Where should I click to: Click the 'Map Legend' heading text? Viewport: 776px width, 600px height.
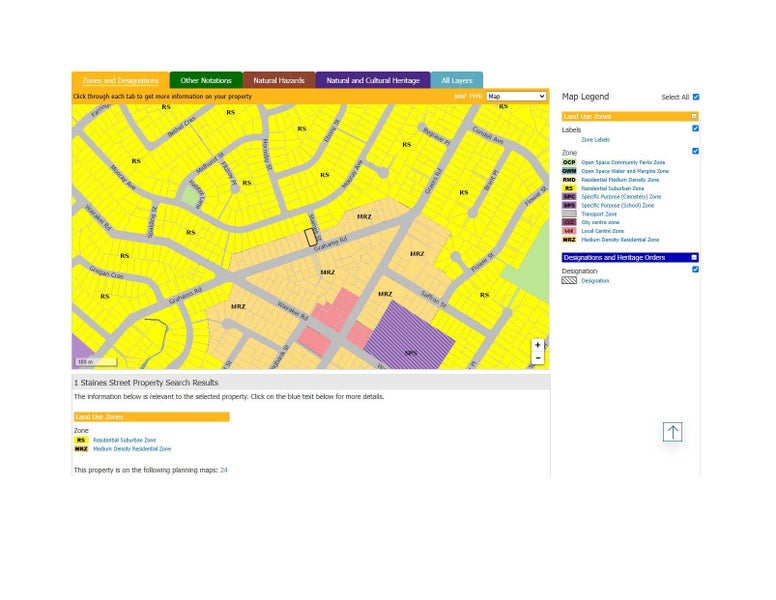(585, 97)
